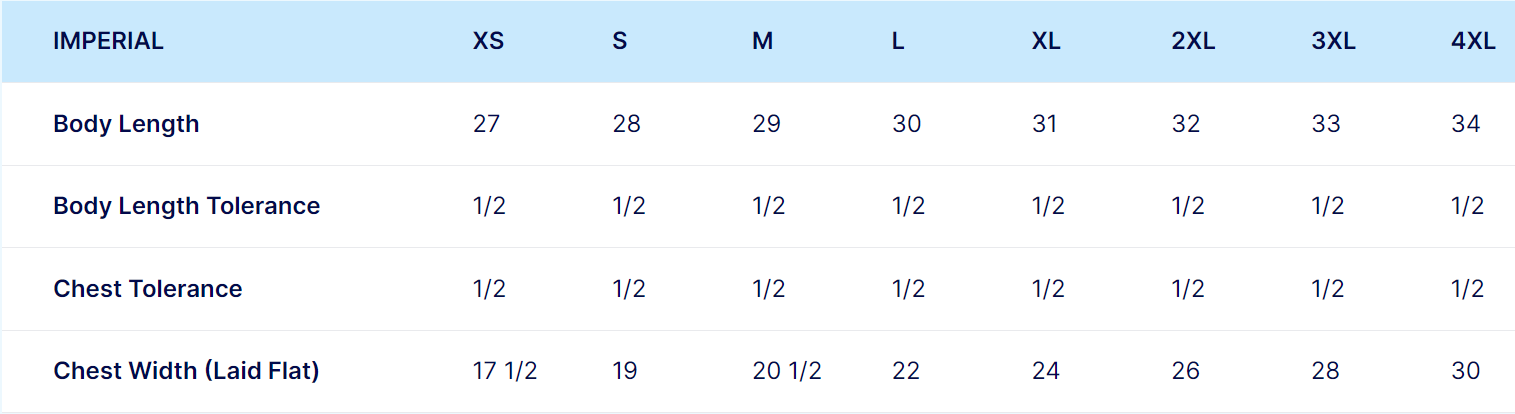Select the 4XL chest width value 30

(x=1466, y=371)
